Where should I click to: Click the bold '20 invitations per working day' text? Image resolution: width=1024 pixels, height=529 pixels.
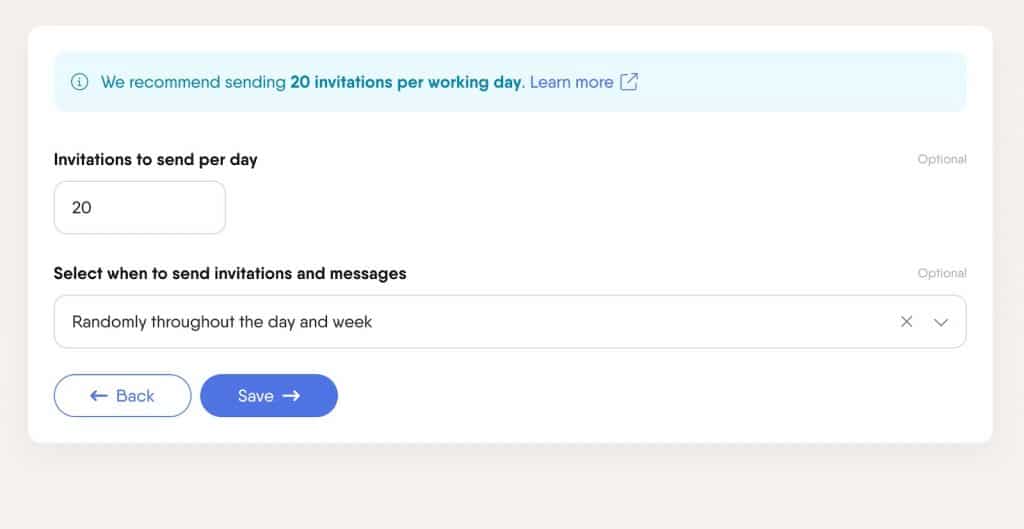pyautogui.click(x=406, y=82)
